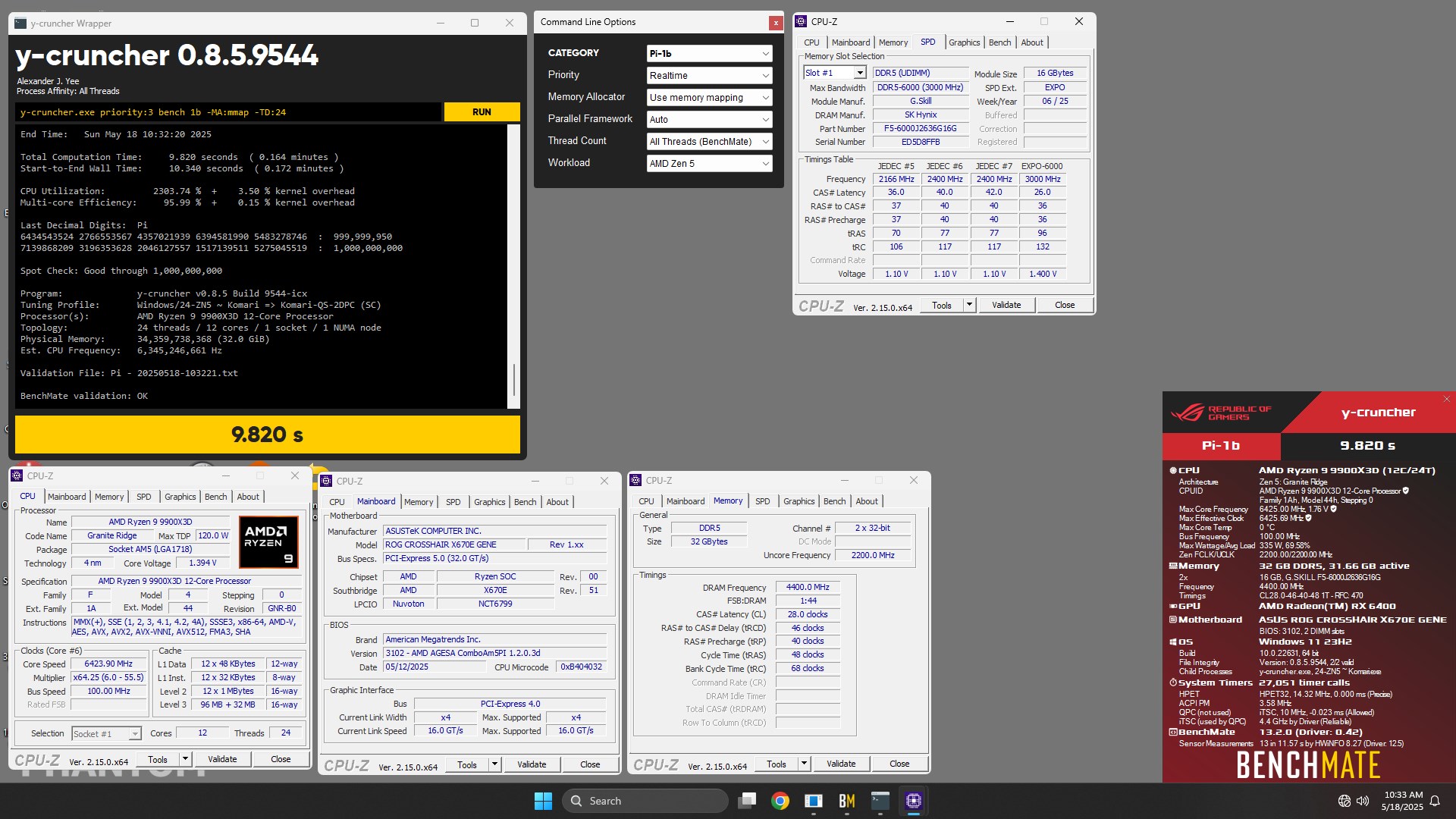Switch to Graphics tab in SPD window

click(x=964, y=42)
